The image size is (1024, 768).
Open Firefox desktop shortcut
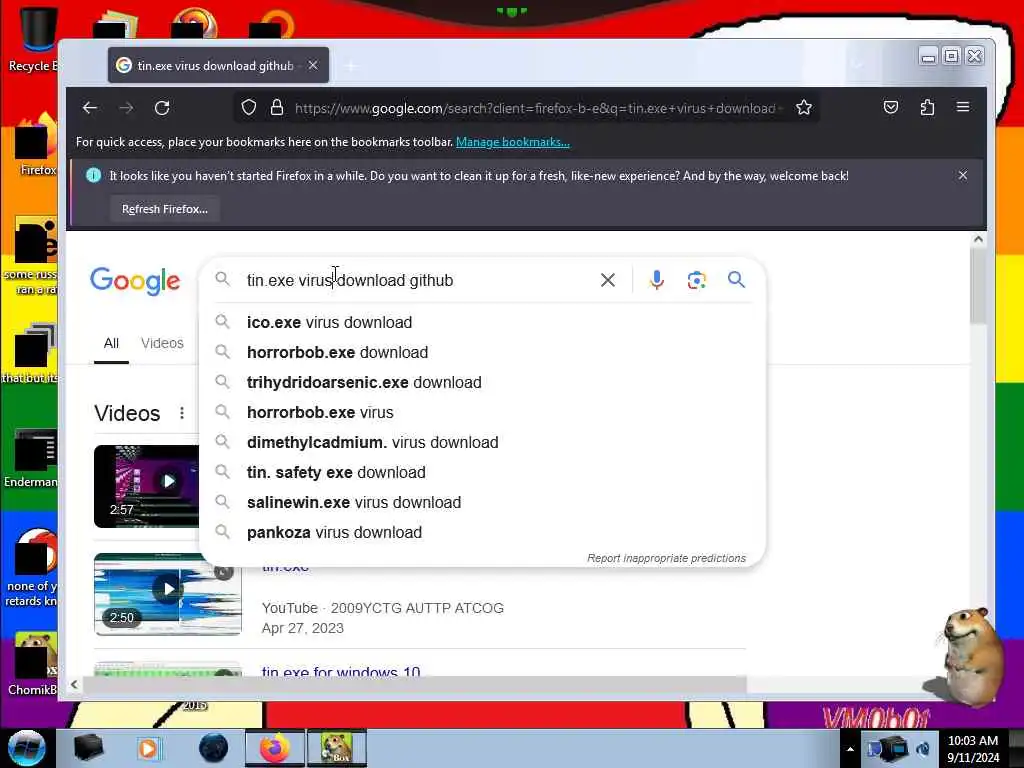tap(36, 144)
